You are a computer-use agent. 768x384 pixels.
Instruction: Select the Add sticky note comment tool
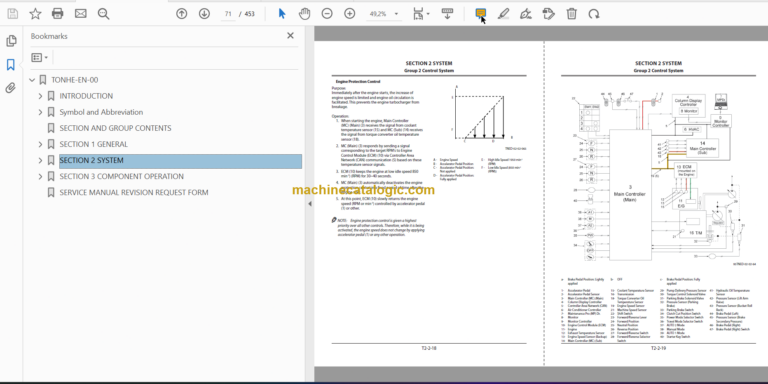pyautogui.click(x=481, y=13)
